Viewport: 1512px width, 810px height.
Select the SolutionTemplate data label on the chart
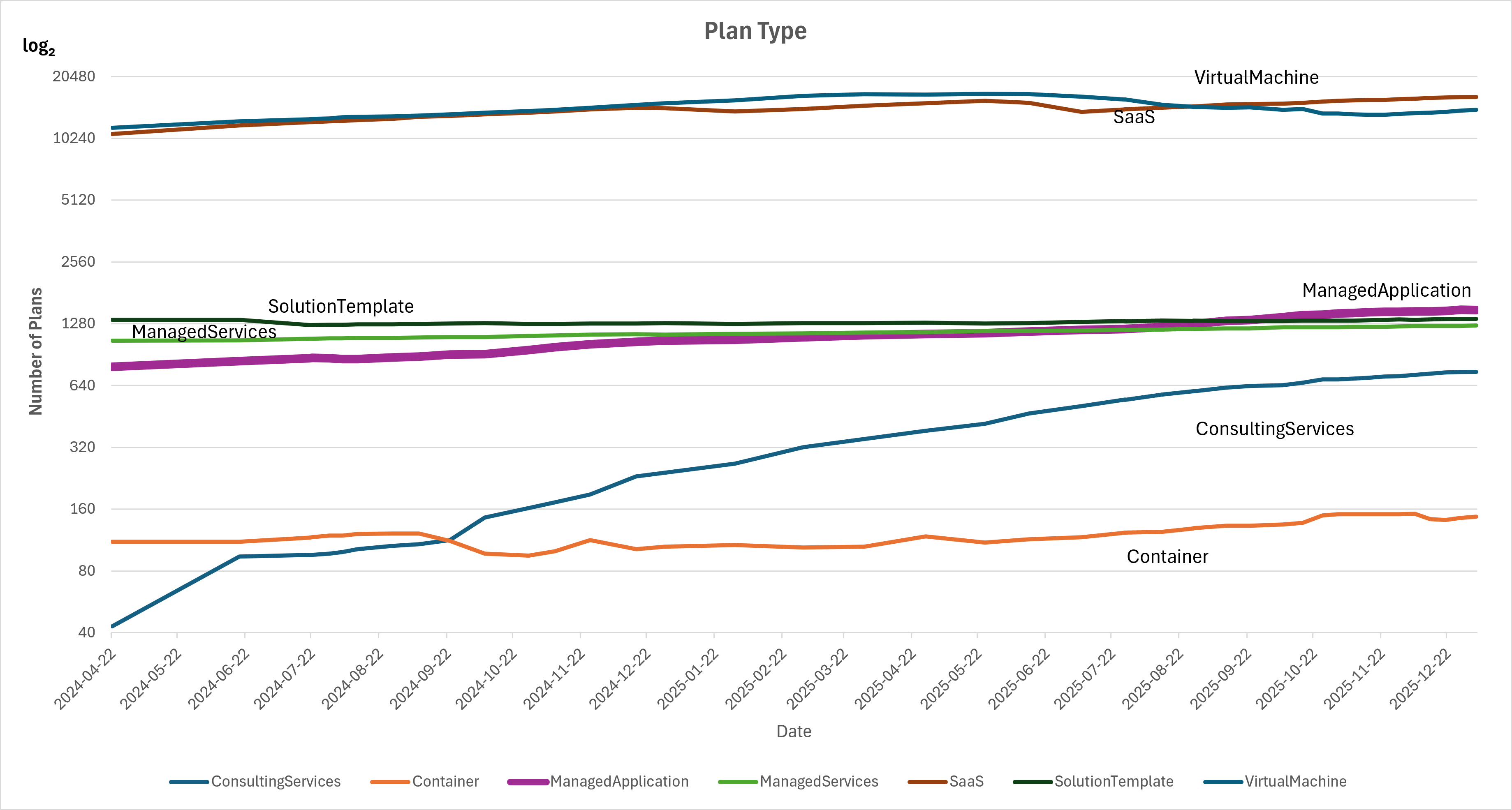pyautogui.click(x=340, y=306)
